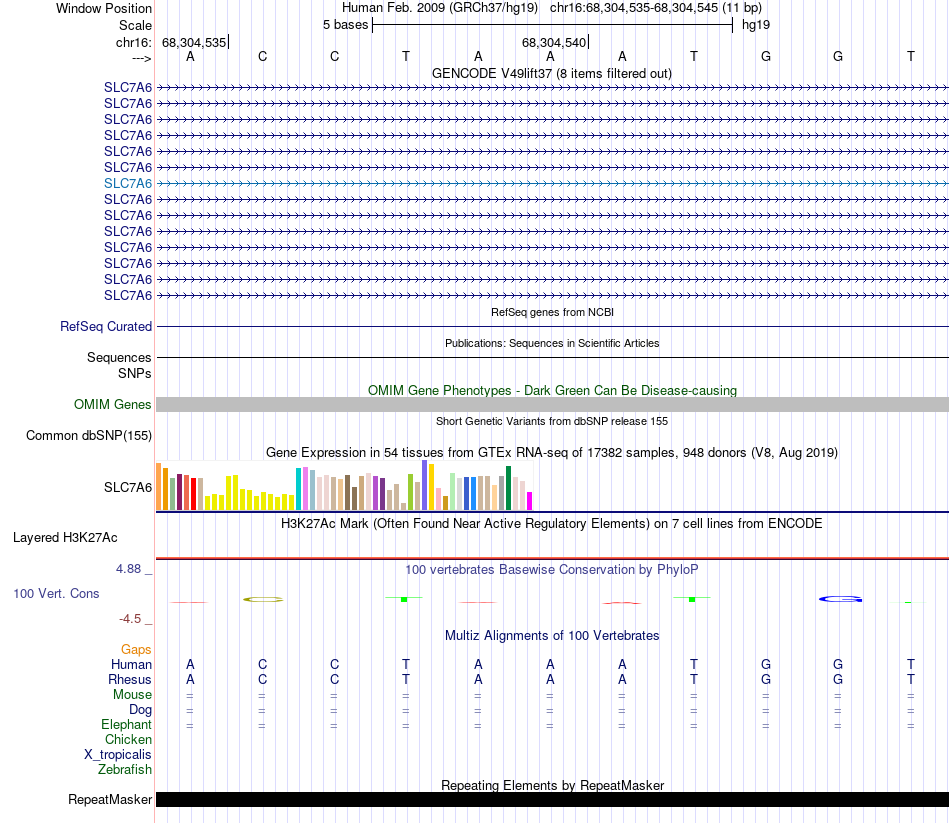Click the Sequences track label
Screen dimensions: 950x823
119,358
